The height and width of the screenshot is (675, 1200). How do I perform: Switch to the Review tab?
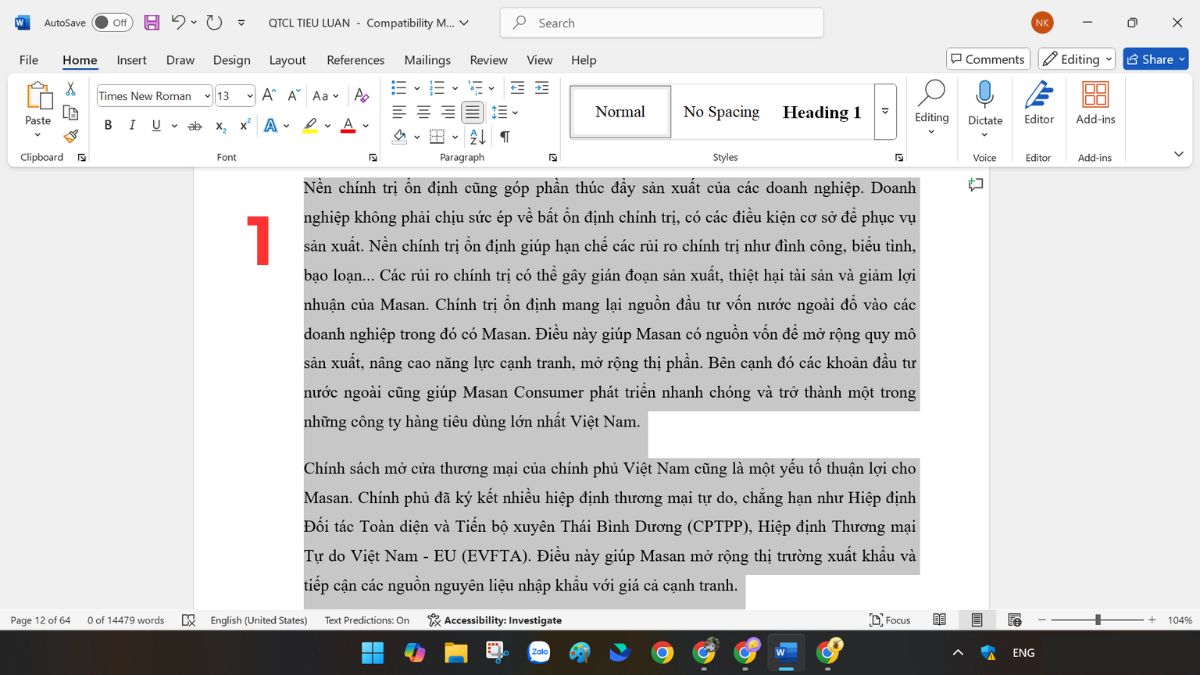(x=489, y=60)
